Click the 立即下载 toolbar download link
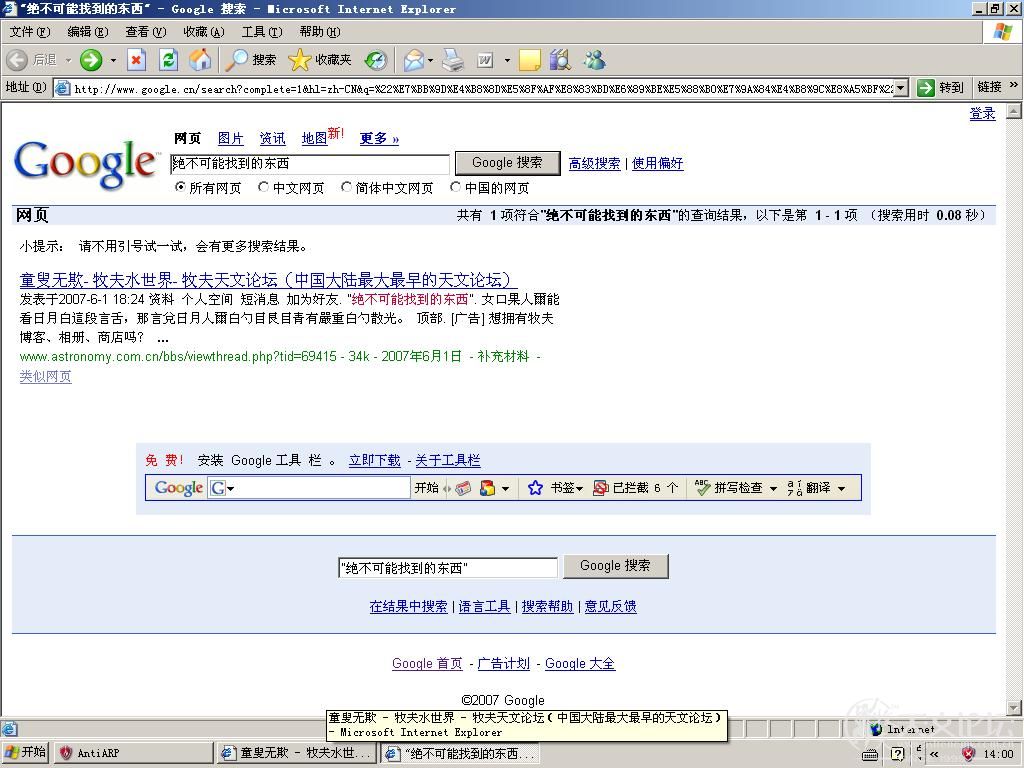The image size is (1024, 768). [374, 460]
